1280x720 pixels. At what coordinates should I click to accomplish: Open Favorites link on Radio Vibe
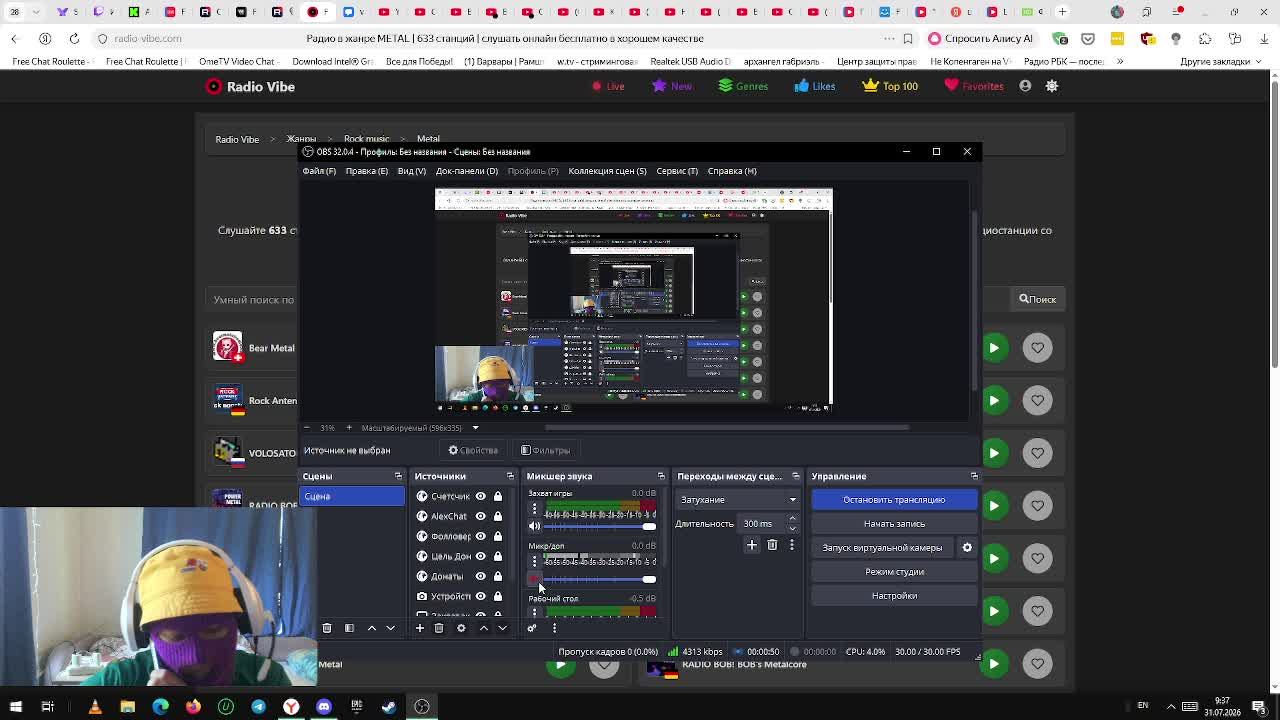[974, 86]
